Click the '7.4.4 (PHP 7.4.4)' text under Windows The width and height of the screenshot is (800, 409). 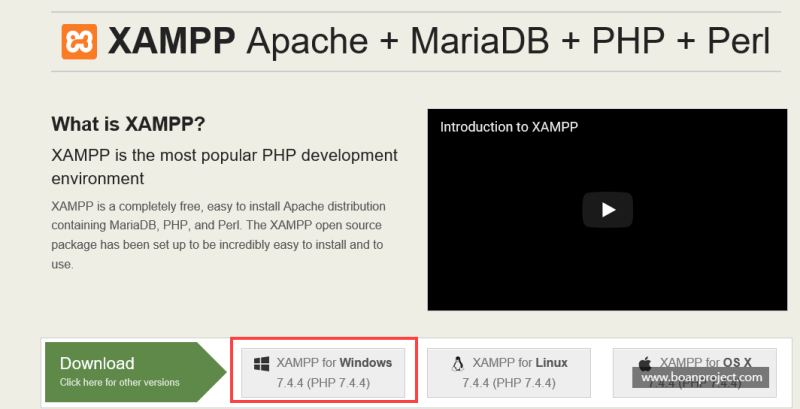click(x=323, y=383)
